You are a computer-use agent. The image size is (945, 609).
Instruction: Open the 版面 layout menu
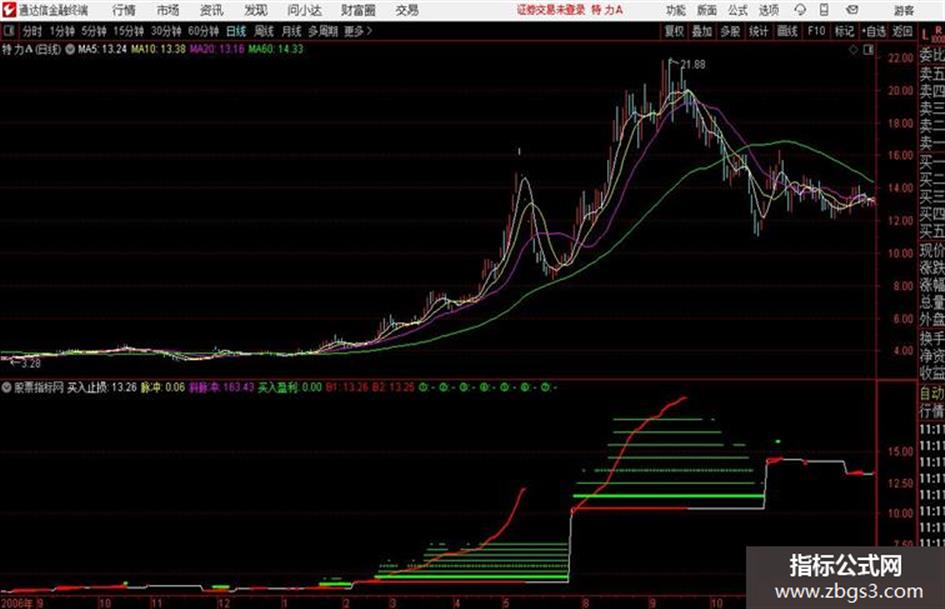click(706, 10)
